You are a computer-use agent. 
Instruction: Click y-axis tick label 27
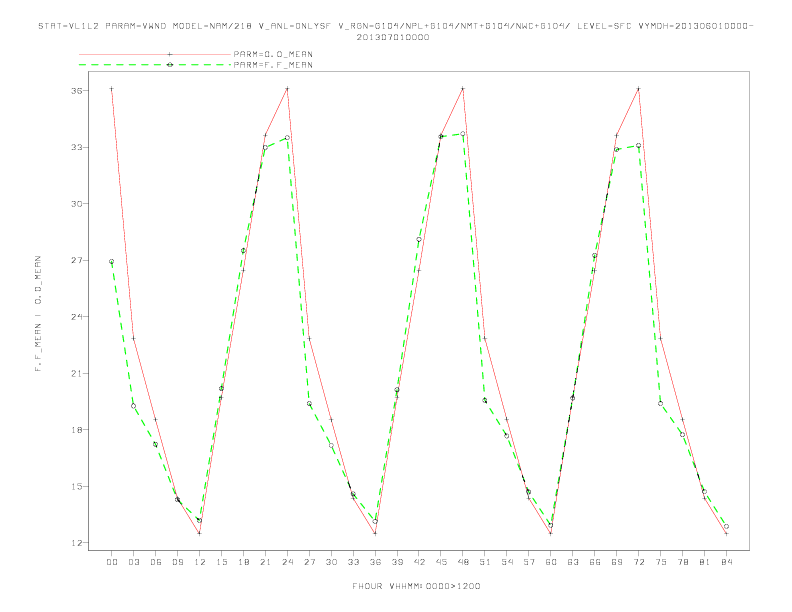click(x=77, y=261)
